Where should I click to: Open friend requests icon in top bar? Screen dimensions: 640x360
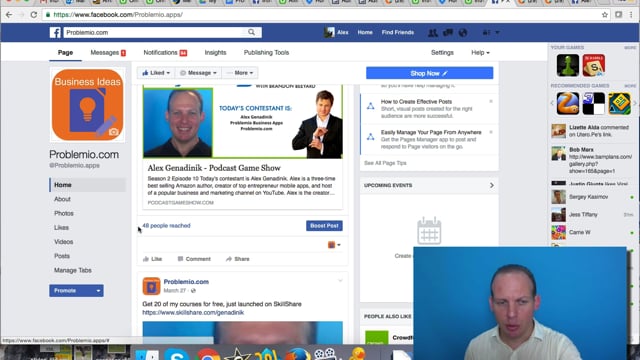coord(433,33)
